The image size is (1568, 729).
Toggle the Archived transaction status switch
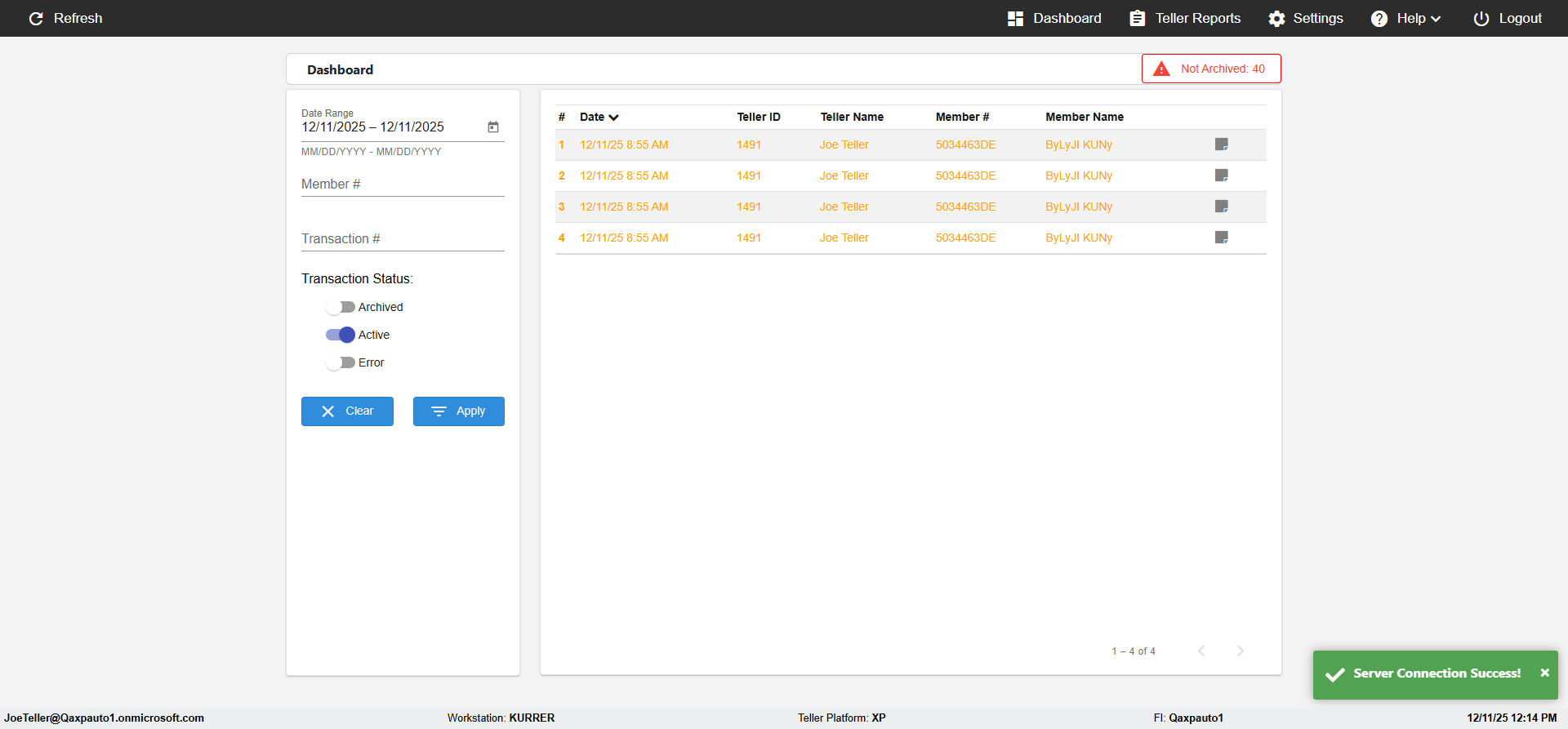tap(340, 307)
